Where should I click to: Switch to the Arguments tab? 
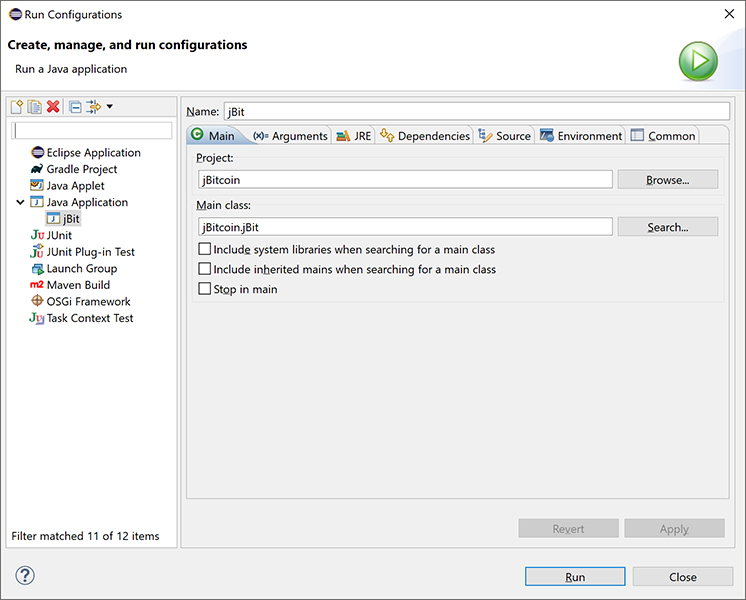(290, 136)
